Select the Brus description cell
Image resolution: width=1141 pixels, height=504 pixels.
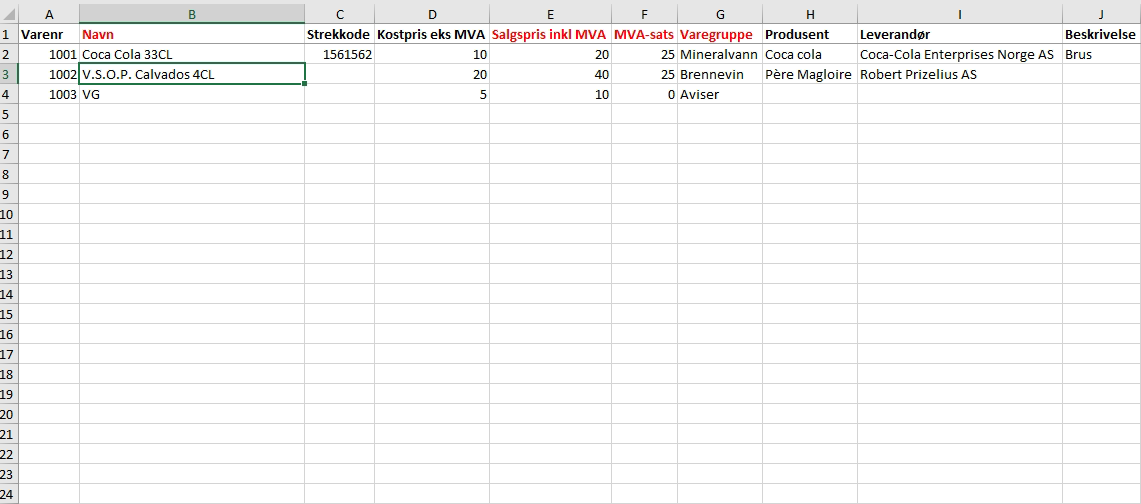(1101, 54)
